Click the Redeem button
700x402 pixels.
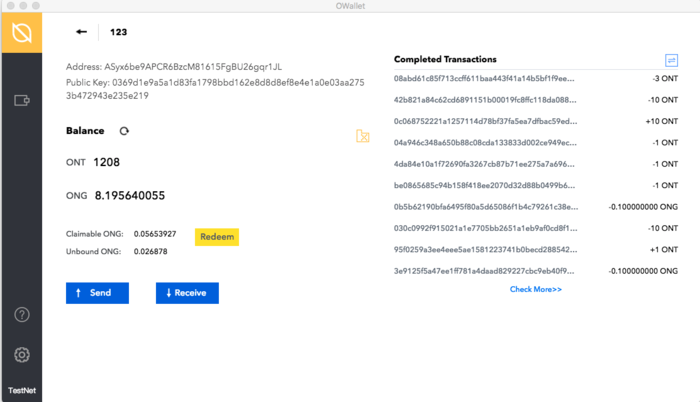(217, 237)
